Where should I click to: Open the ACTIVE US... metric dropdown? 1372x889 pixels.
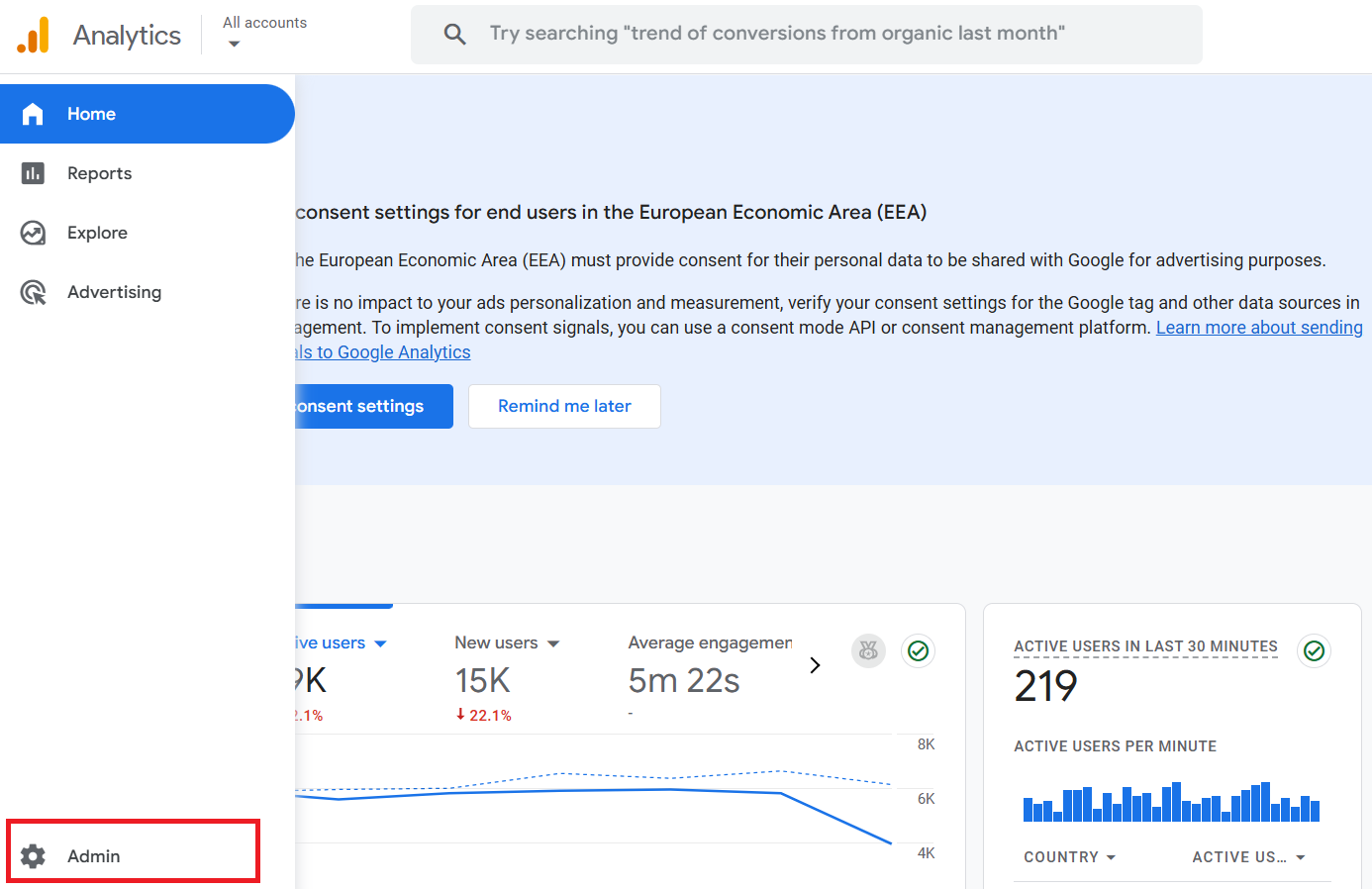[1248, 857]
